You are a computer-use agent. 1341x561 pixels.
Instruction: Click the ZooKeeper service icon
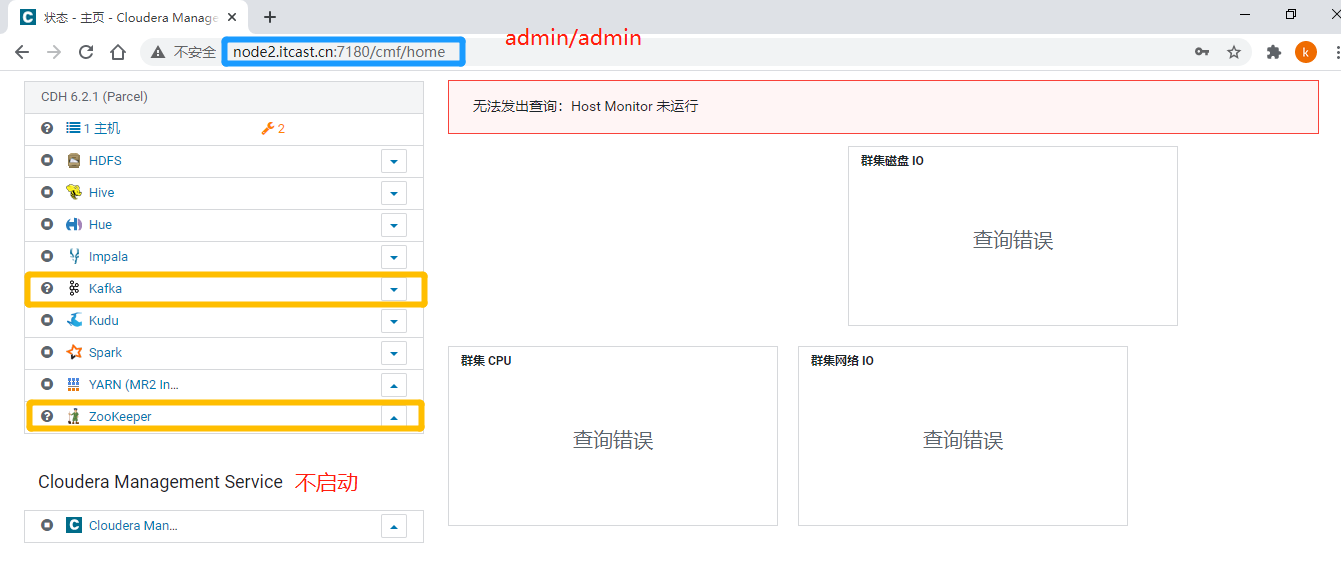pos(73,417)
